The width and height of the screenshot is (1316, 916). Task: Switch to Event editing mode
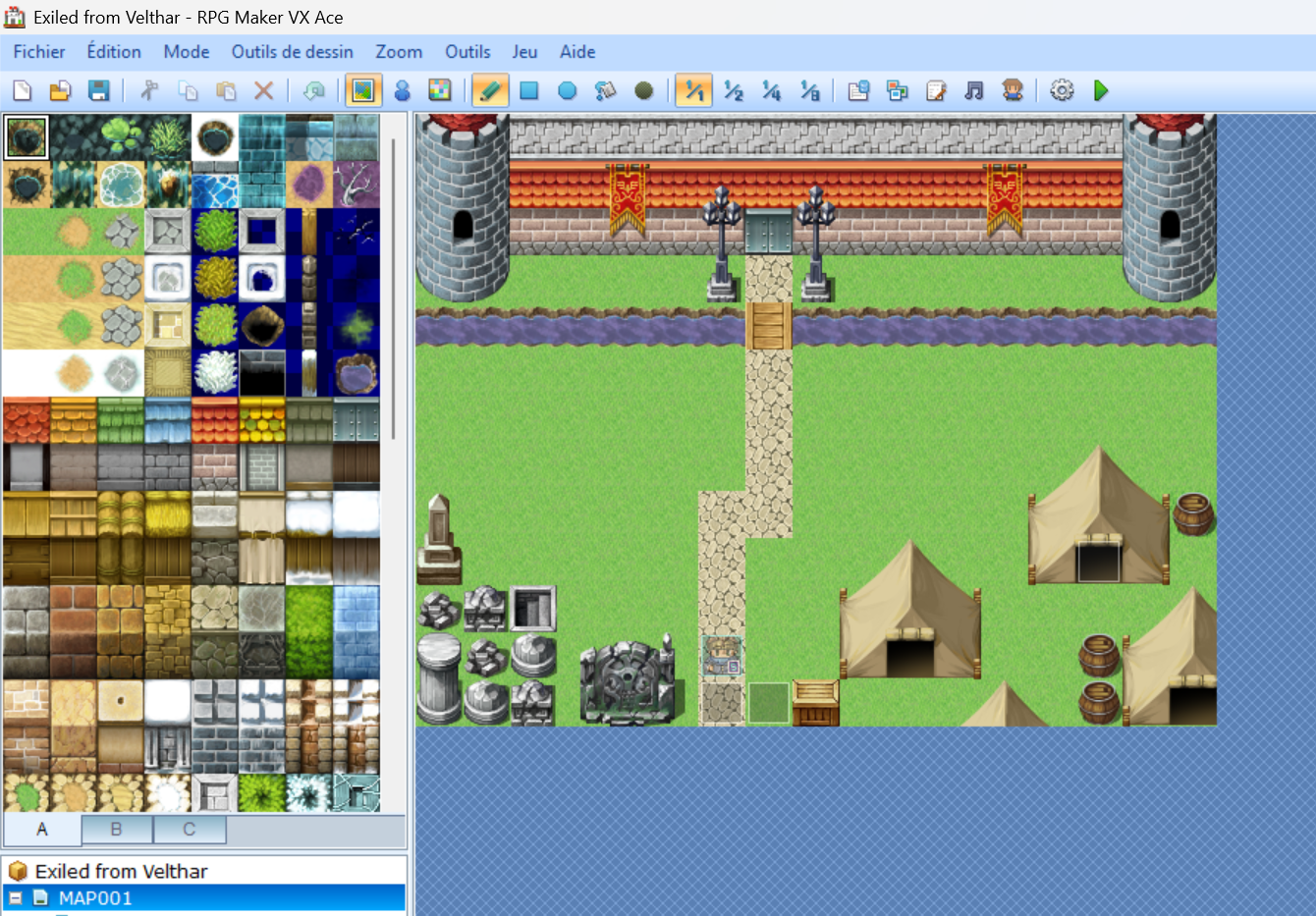(x=402, y=91)
